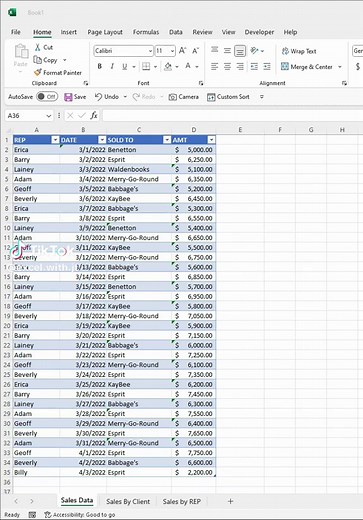This screenshot has height=520, width=363.
Task: Apply fill color bucket
Action: pos(168,66)
